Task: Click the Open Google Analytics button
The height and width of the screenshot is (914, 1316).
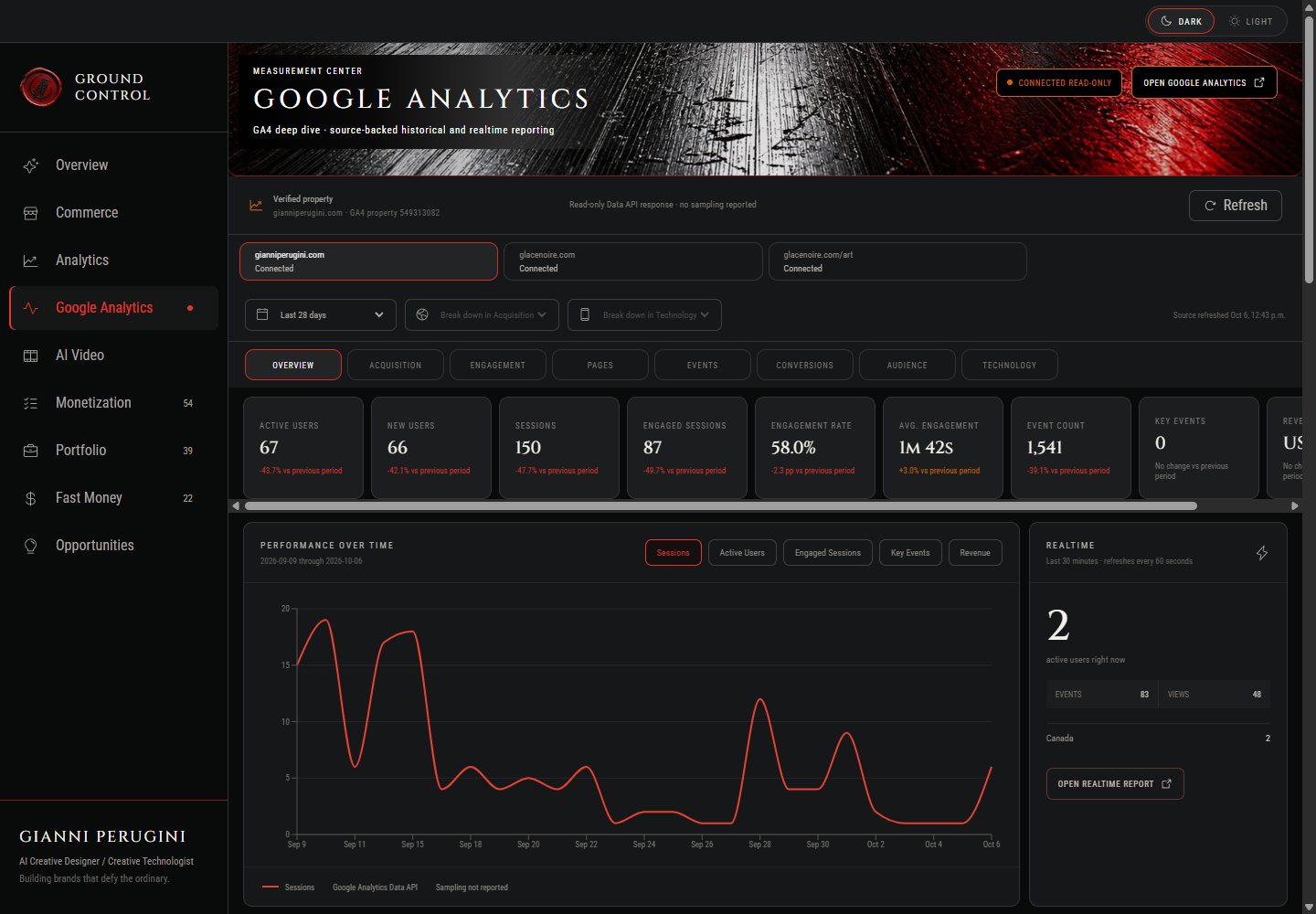Action: click(1205, 82)
